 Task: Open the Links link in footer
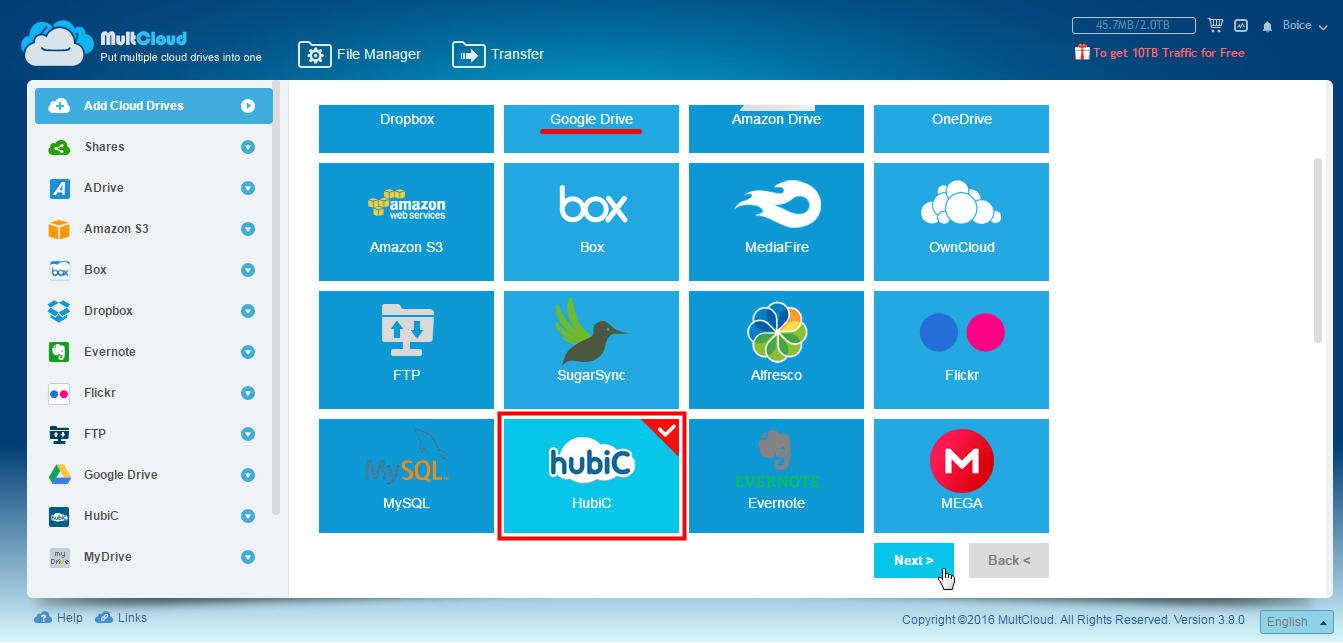coord(121,618)
